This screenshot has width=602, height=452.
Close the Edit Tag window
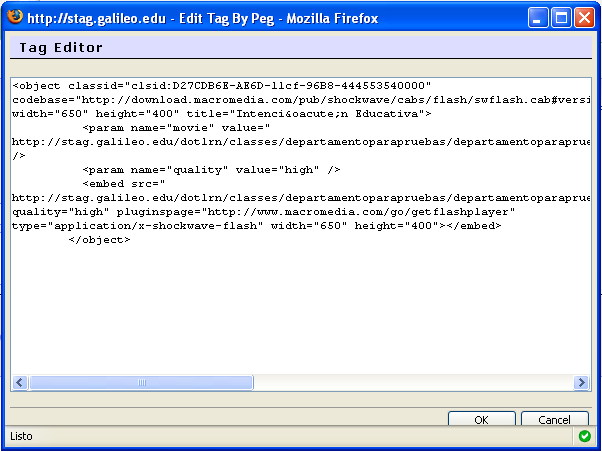coord(584,18)
